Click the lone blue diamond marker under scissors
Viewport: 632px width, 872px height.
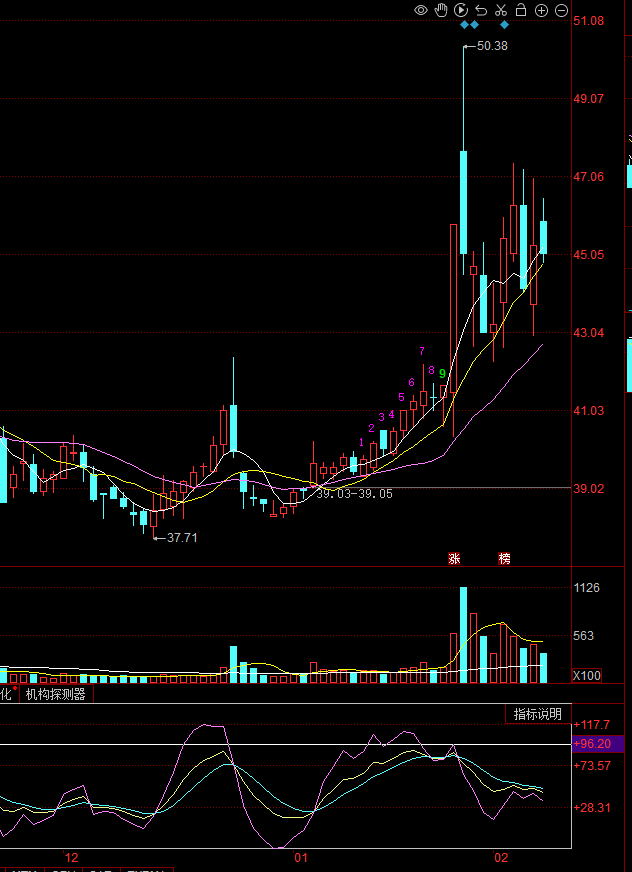(x=505, y=24)
